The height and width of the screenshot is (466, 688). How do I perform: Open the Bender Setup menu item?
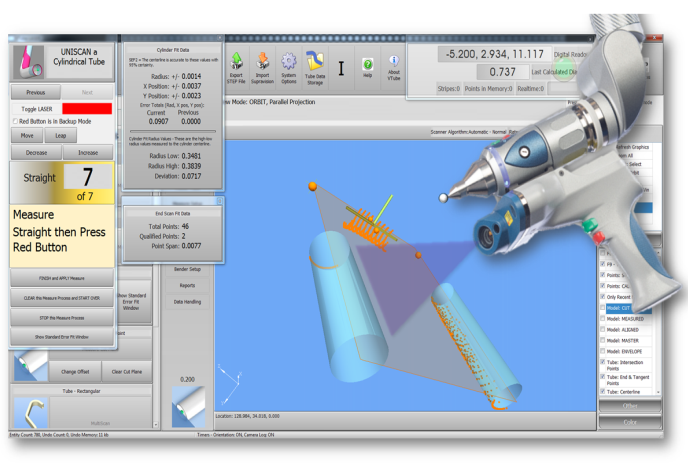(187, 269)
